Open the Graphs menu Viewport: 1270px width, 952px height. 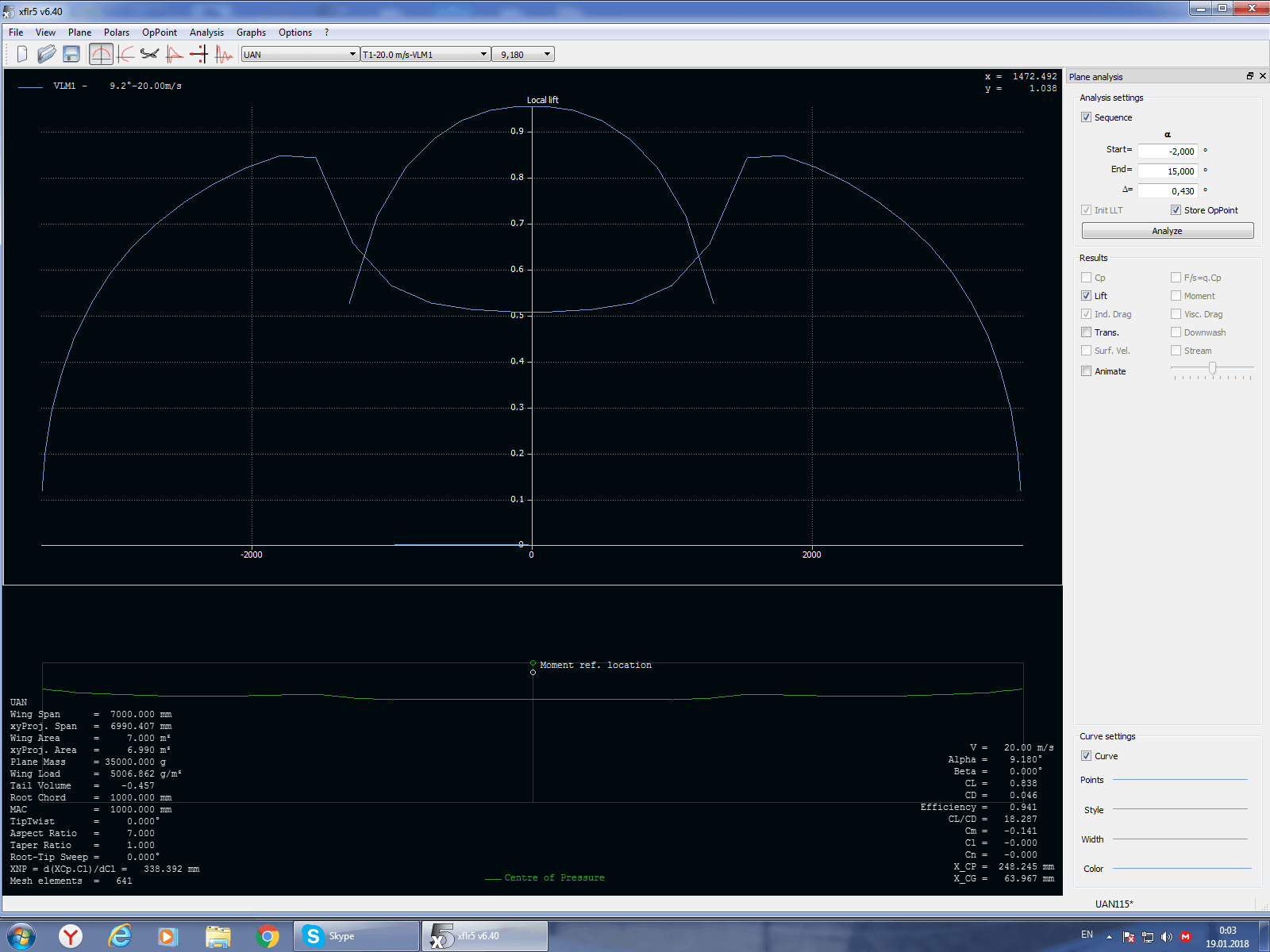251,33
